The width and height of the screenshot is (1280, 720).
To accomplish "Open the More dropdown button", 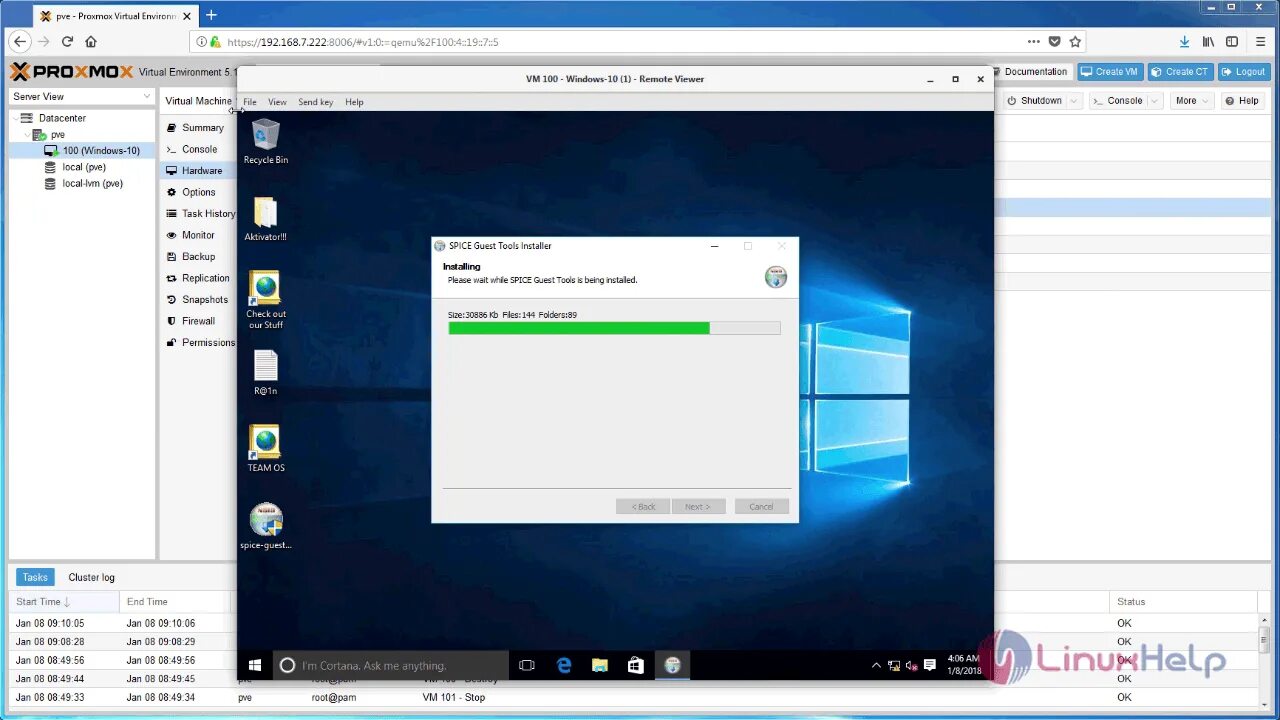I will point(1192,101).
